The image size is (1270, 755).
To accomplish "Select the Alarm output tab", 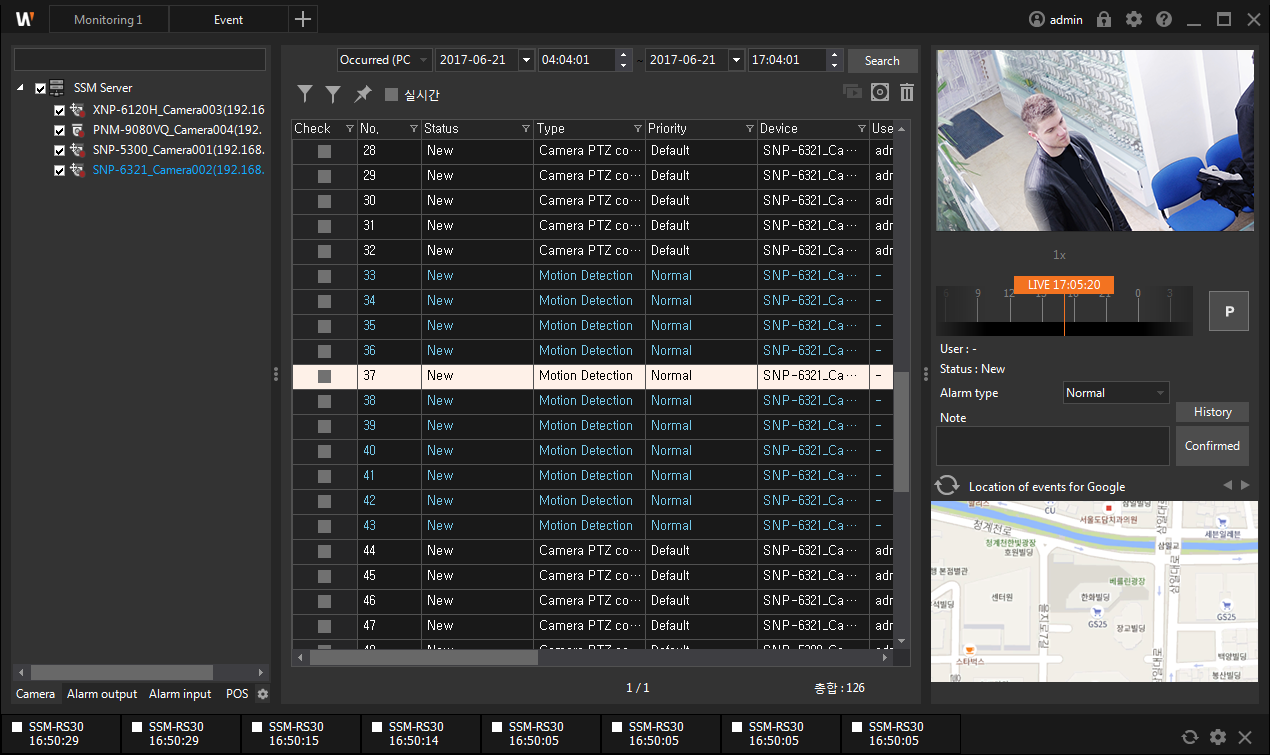I will pos(102,694).
